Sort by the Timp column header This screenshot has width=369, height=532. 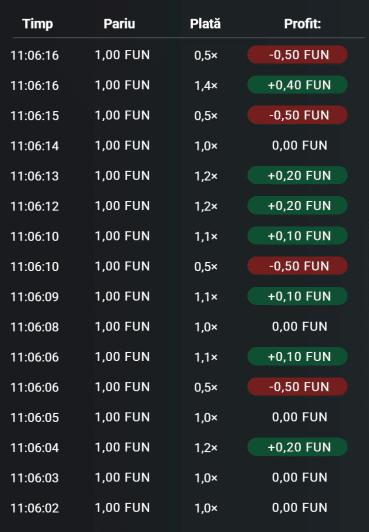[37, 24]
